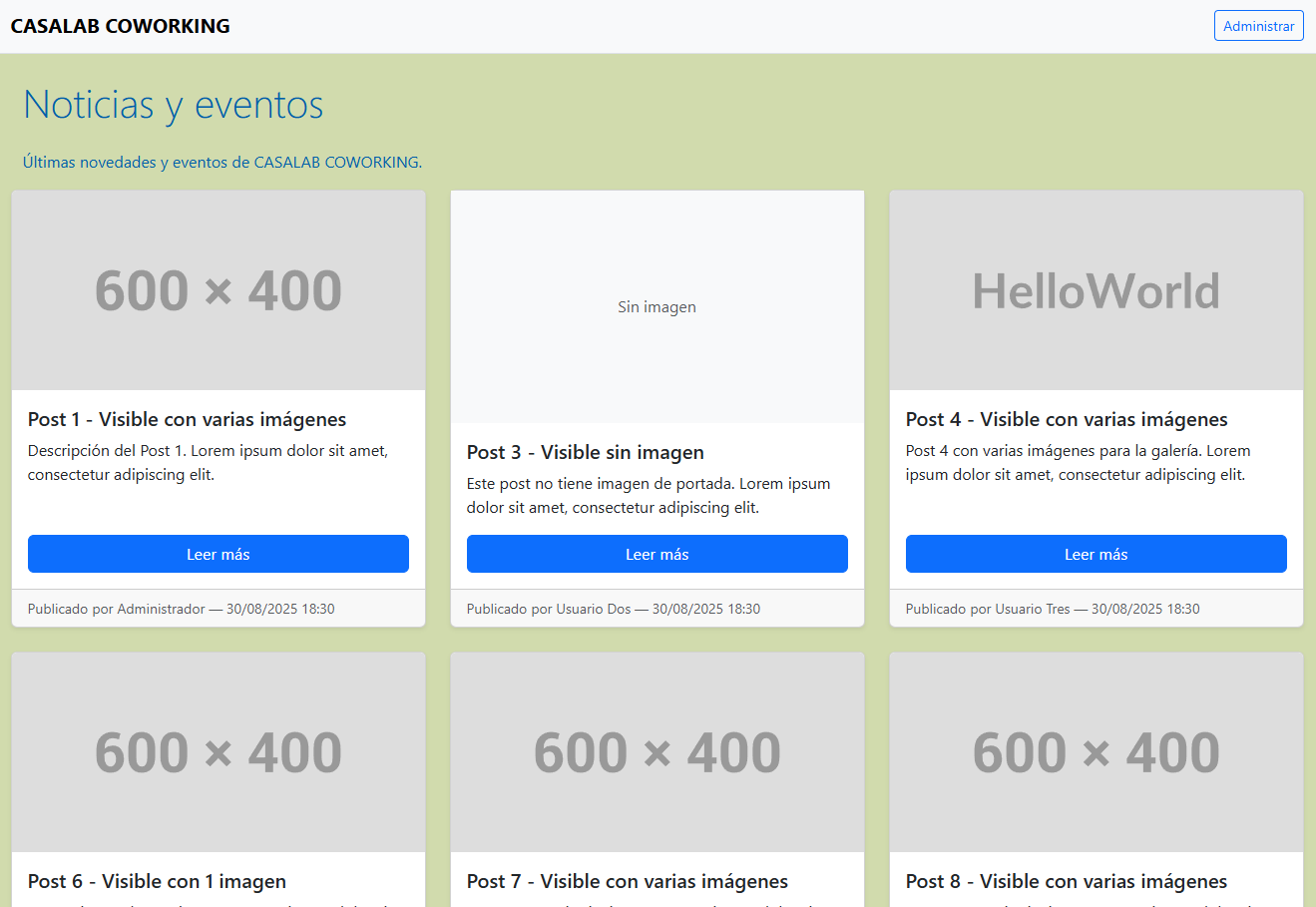Open the cover image of Post 6
This screenshot has height=907, width=1316.
(x=218, y=751)
